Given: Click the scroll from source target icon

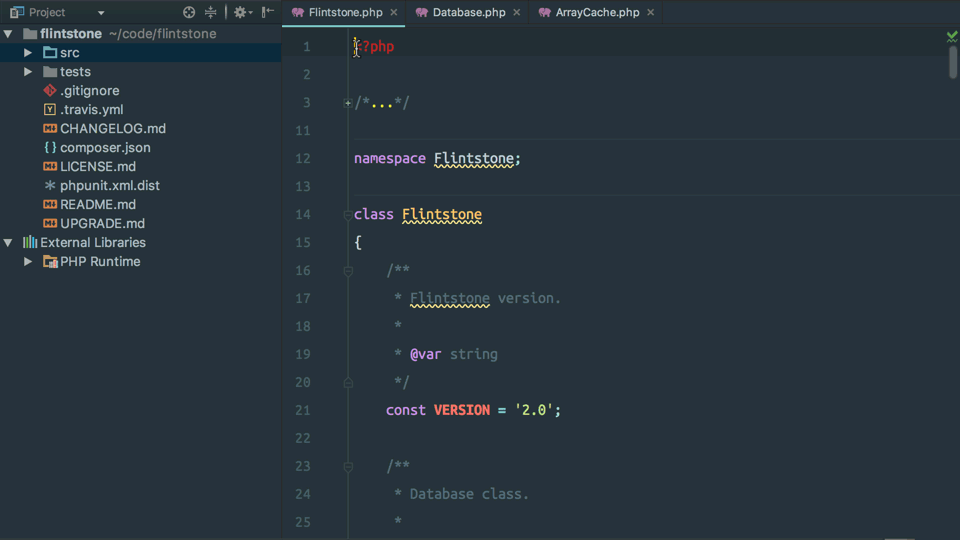Looking at the screenshot, I should click(x=189, y=12).
